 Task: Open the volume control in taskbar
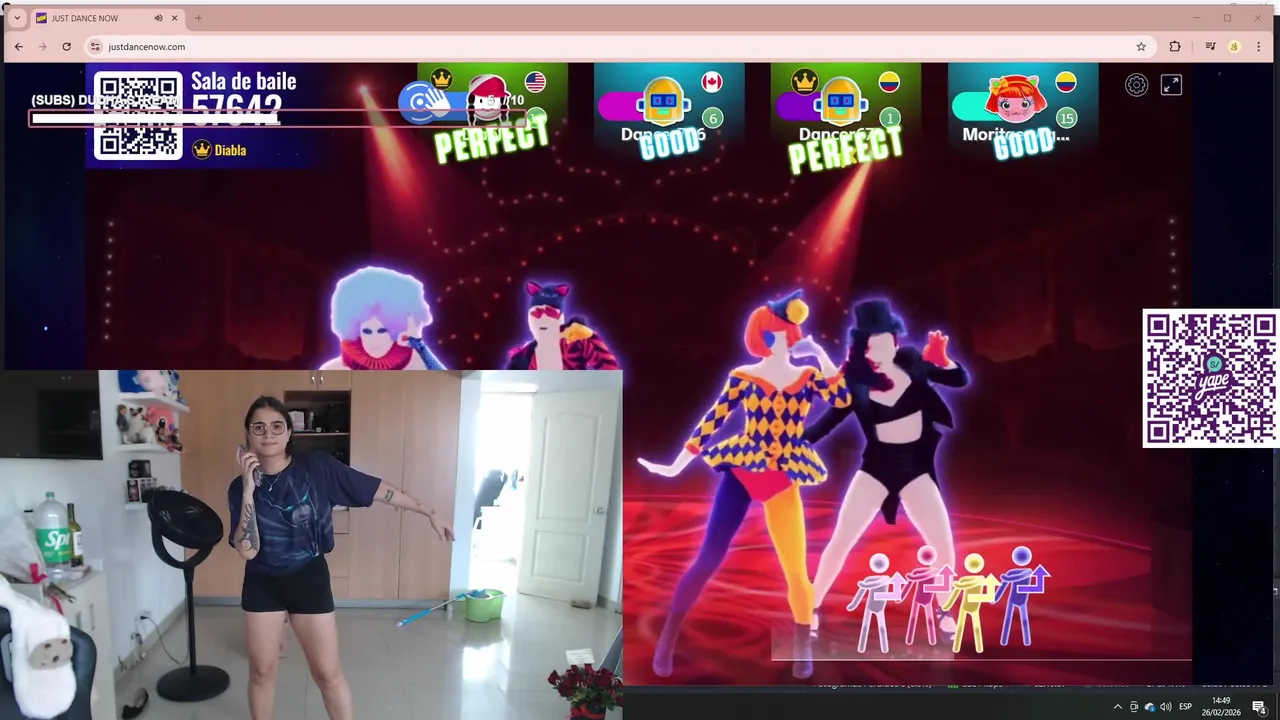(x=1166, y=707)
